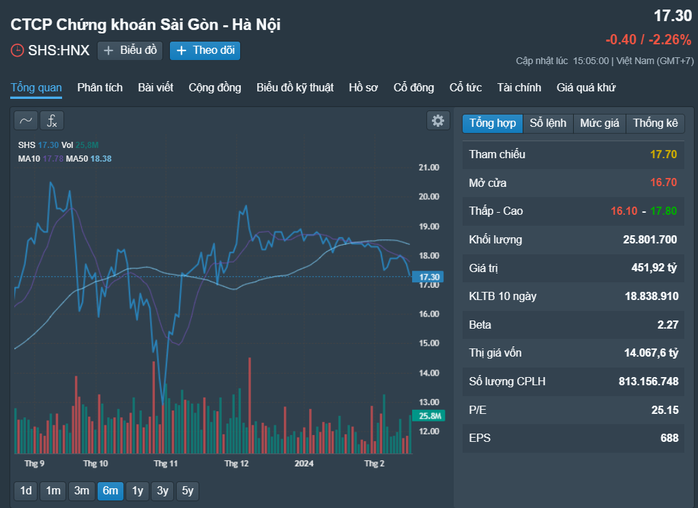
Task: Click the Biểu đồ add button
Action: point(130,51)
